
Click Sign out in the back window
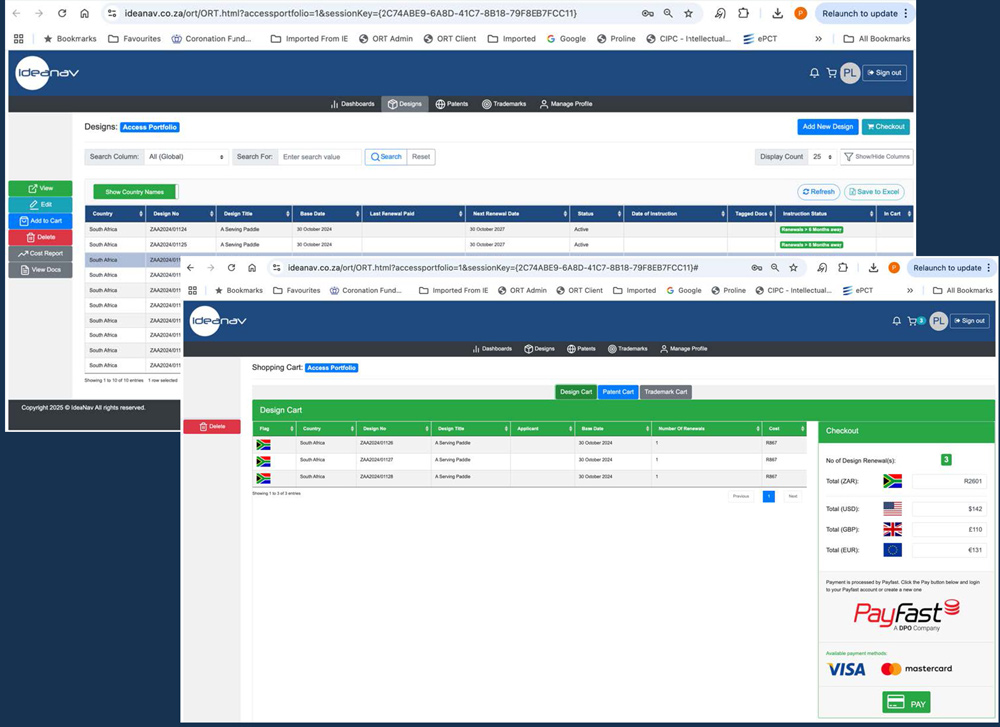point(885,73)
